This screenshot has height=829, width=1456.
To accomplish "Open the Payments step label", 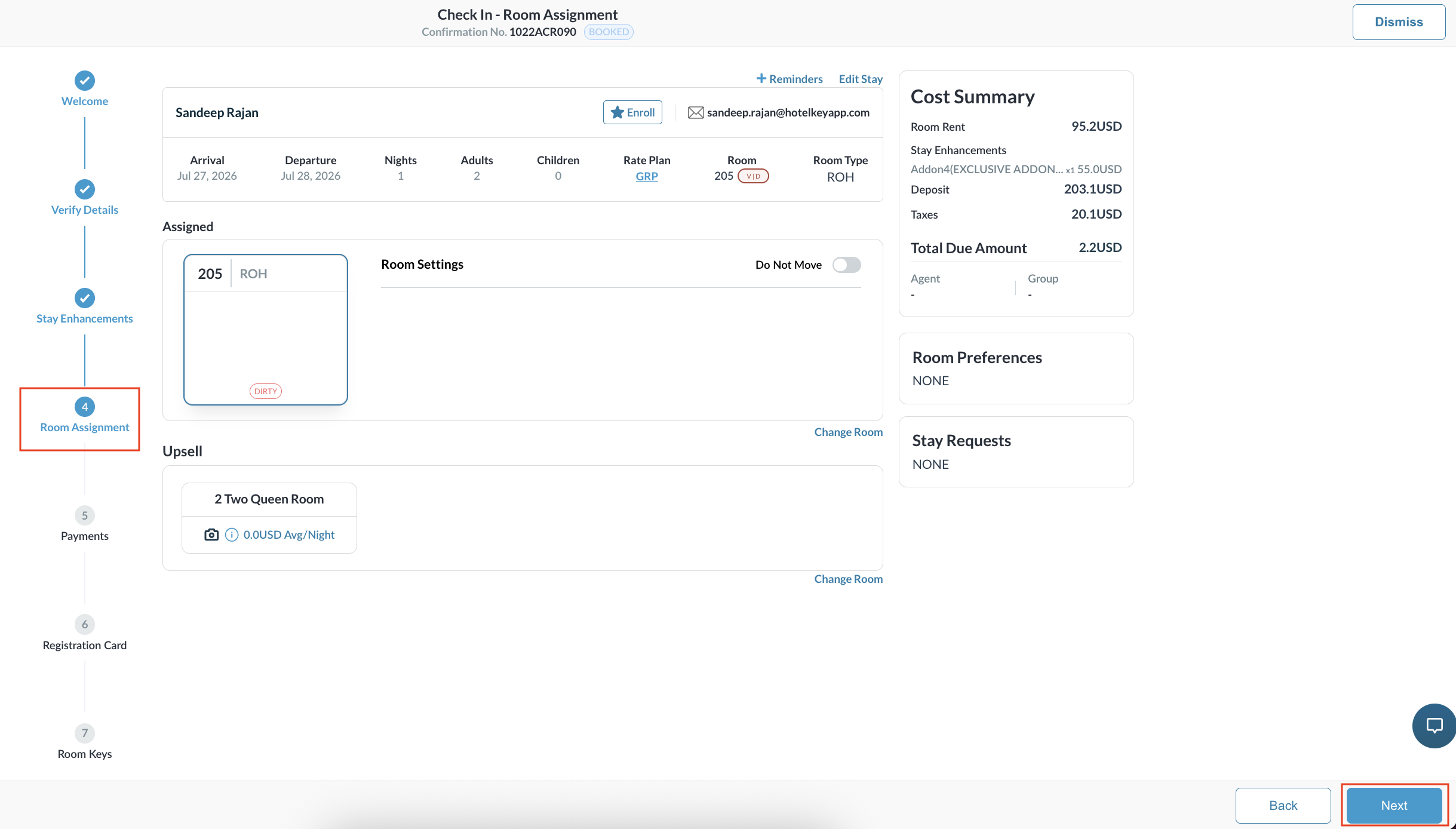I will tap(85, 536).
